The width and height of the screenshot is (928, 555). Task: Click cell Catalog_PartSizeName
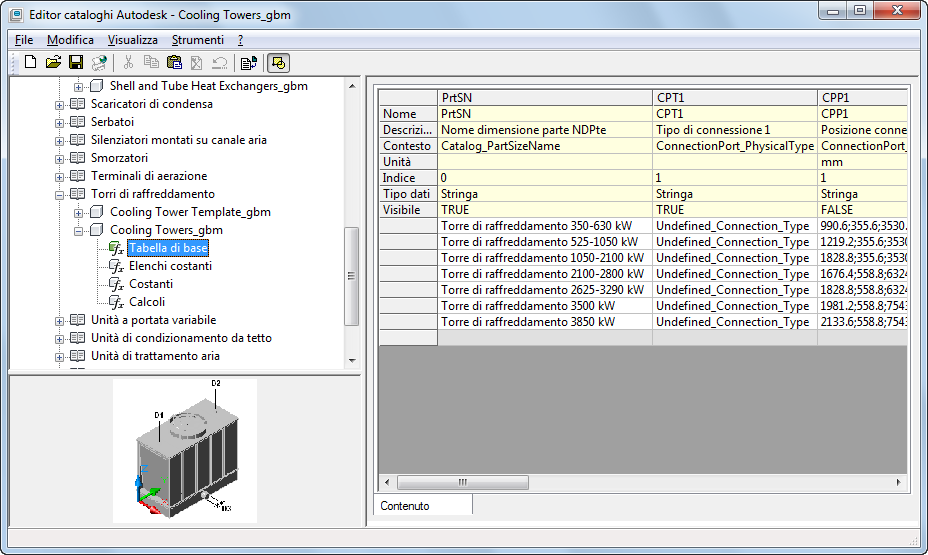click(x=544, y=146)
